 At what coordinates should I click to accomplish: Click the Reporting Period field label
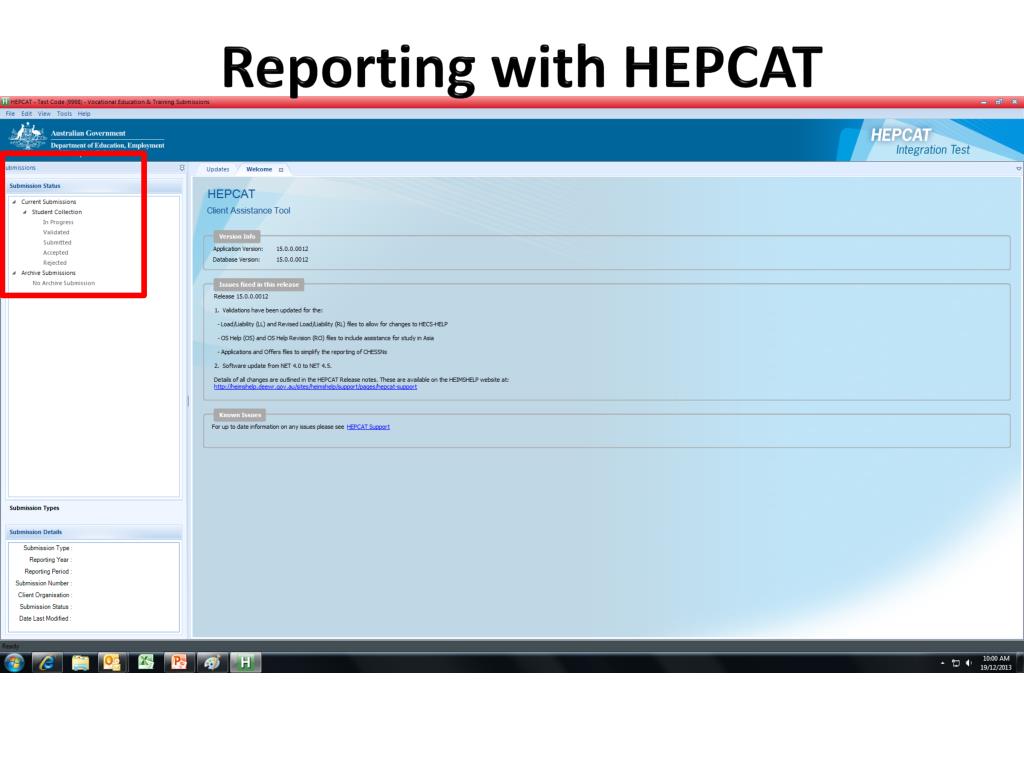point(48,572)
